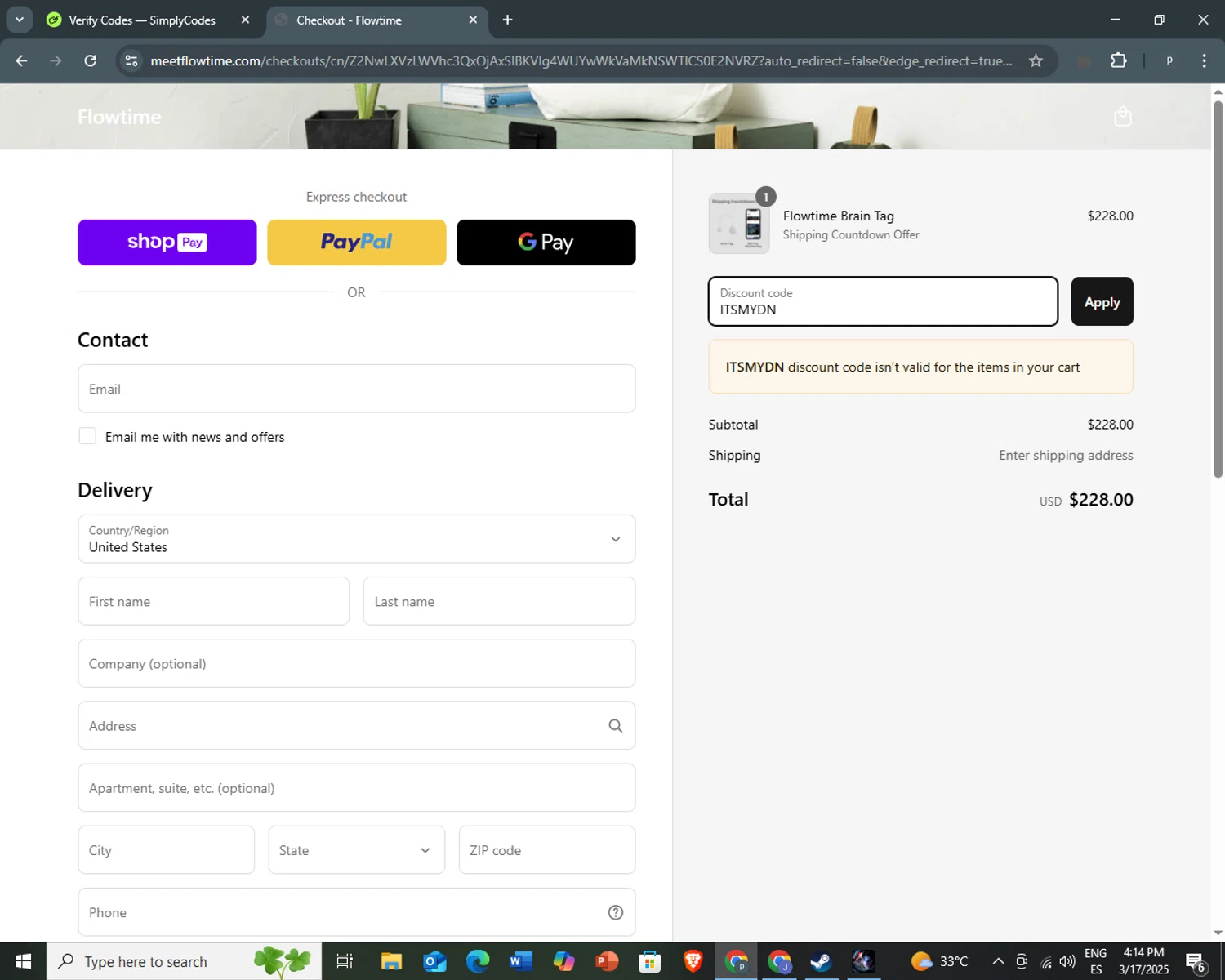Open the Chrome profile P avatar
The width and height of the screenshot is (1225, 980).
[x=1169, y=60]
